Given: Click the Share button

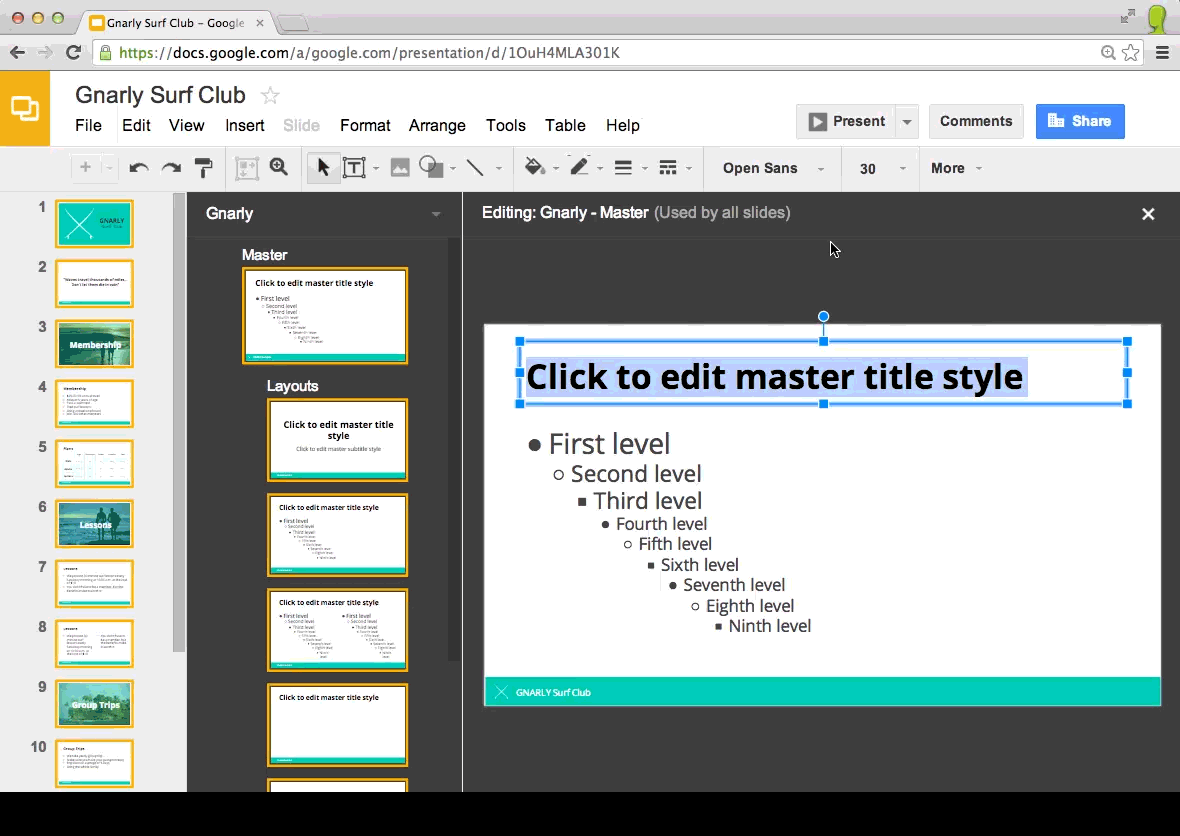Looking at the screenshot, I should coord(1080,121).
